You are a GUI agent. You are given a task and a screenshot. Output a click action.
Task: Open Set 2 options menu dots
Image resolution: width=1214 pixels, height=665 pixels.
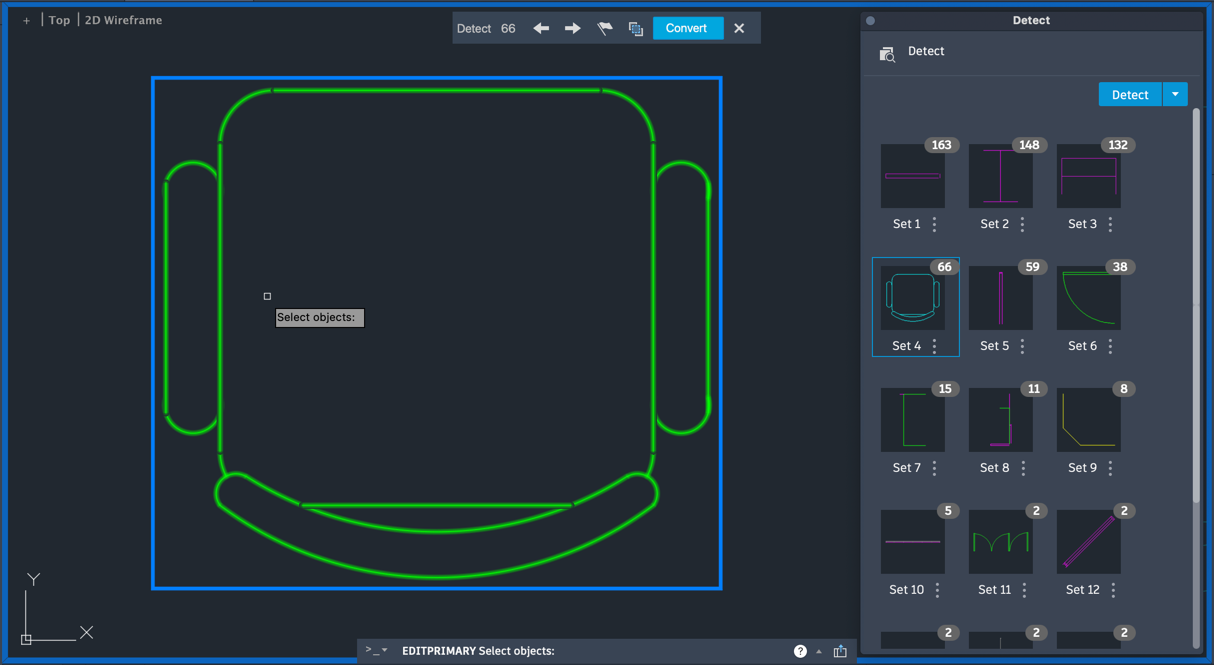[1023, 224]
